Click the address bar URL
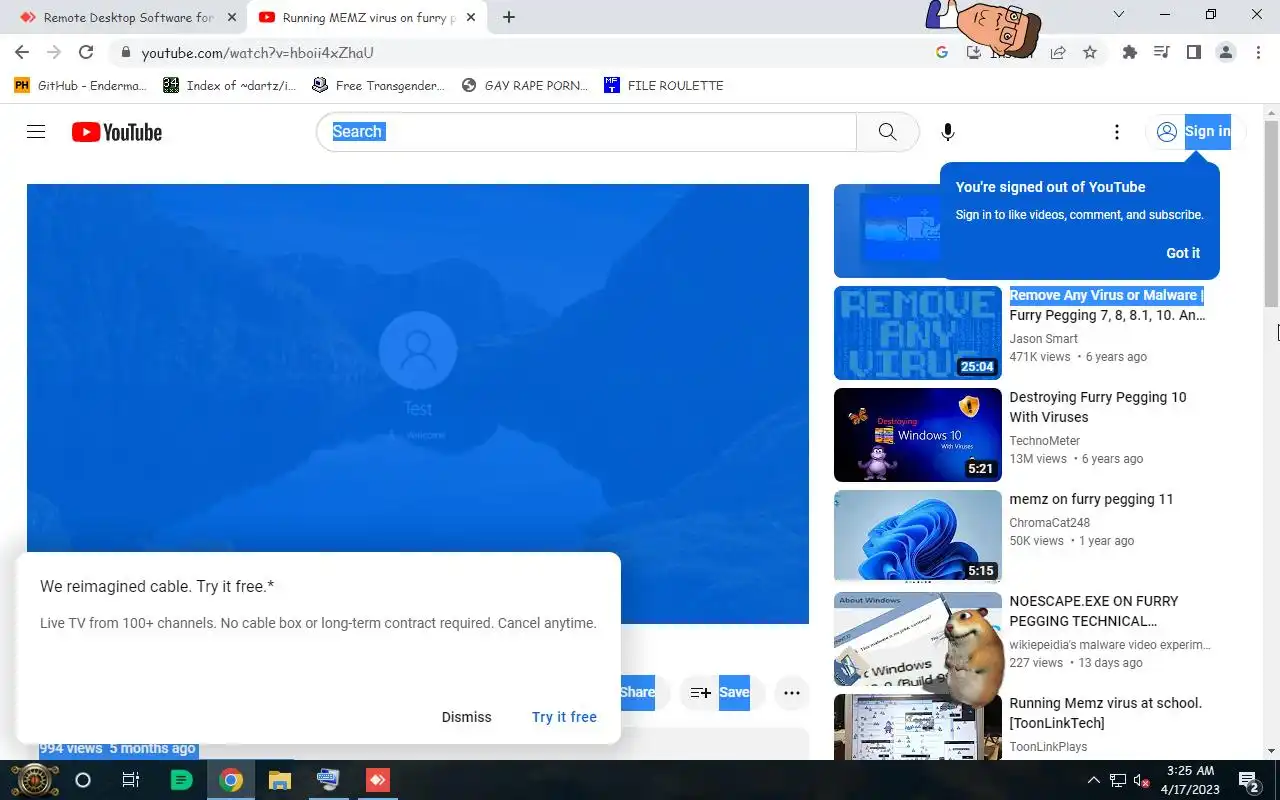This screenshot has height=800, width=1280. pyautogui.click(x=258, y=53)
